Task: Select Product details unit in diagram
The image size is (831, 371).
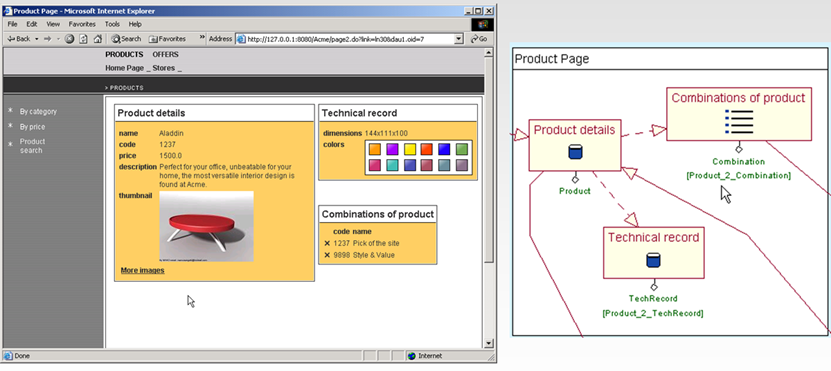Action: (x=574, y=145)
